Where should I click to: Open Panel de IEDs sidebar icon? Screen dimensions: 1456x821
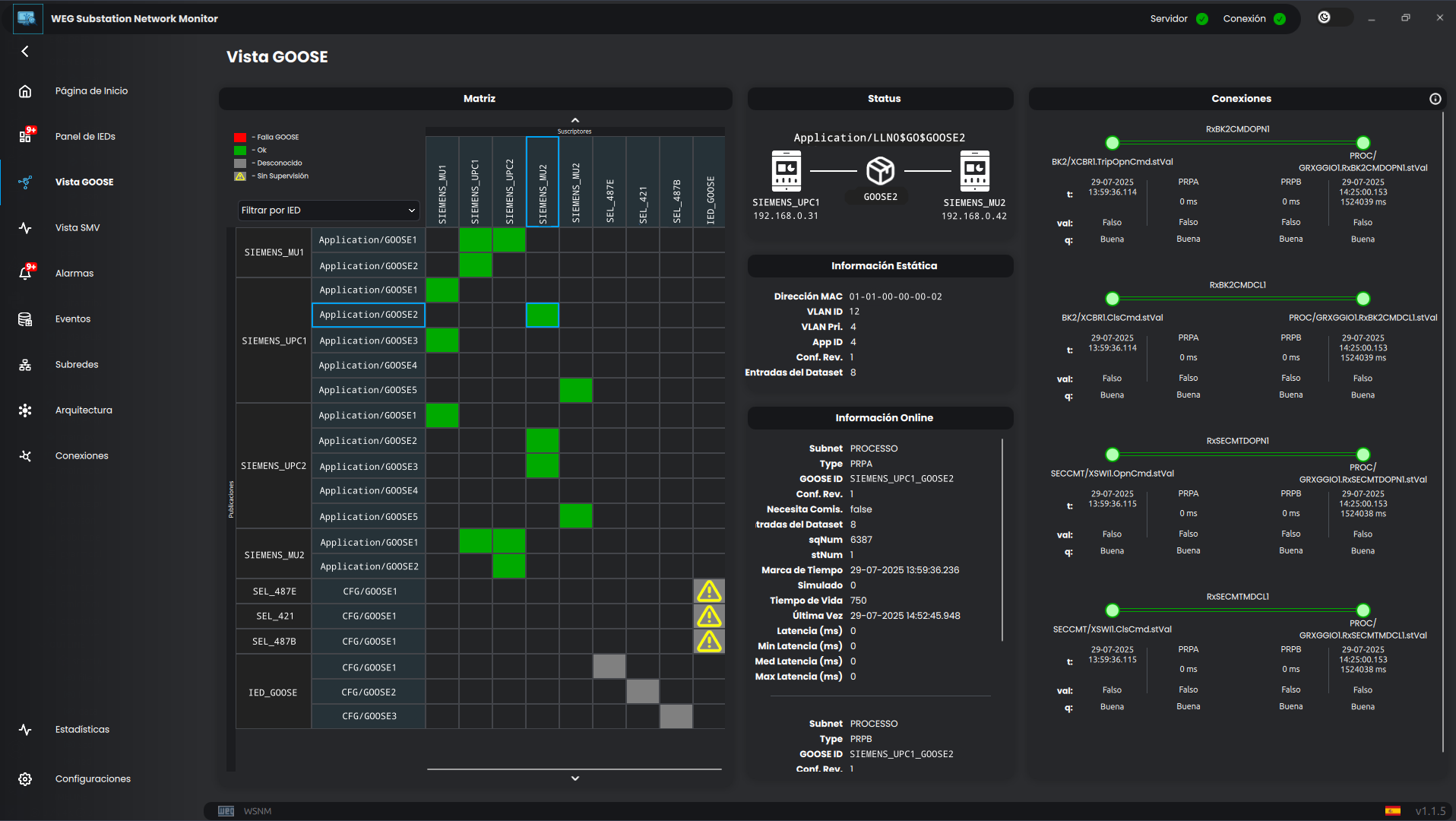25,137
